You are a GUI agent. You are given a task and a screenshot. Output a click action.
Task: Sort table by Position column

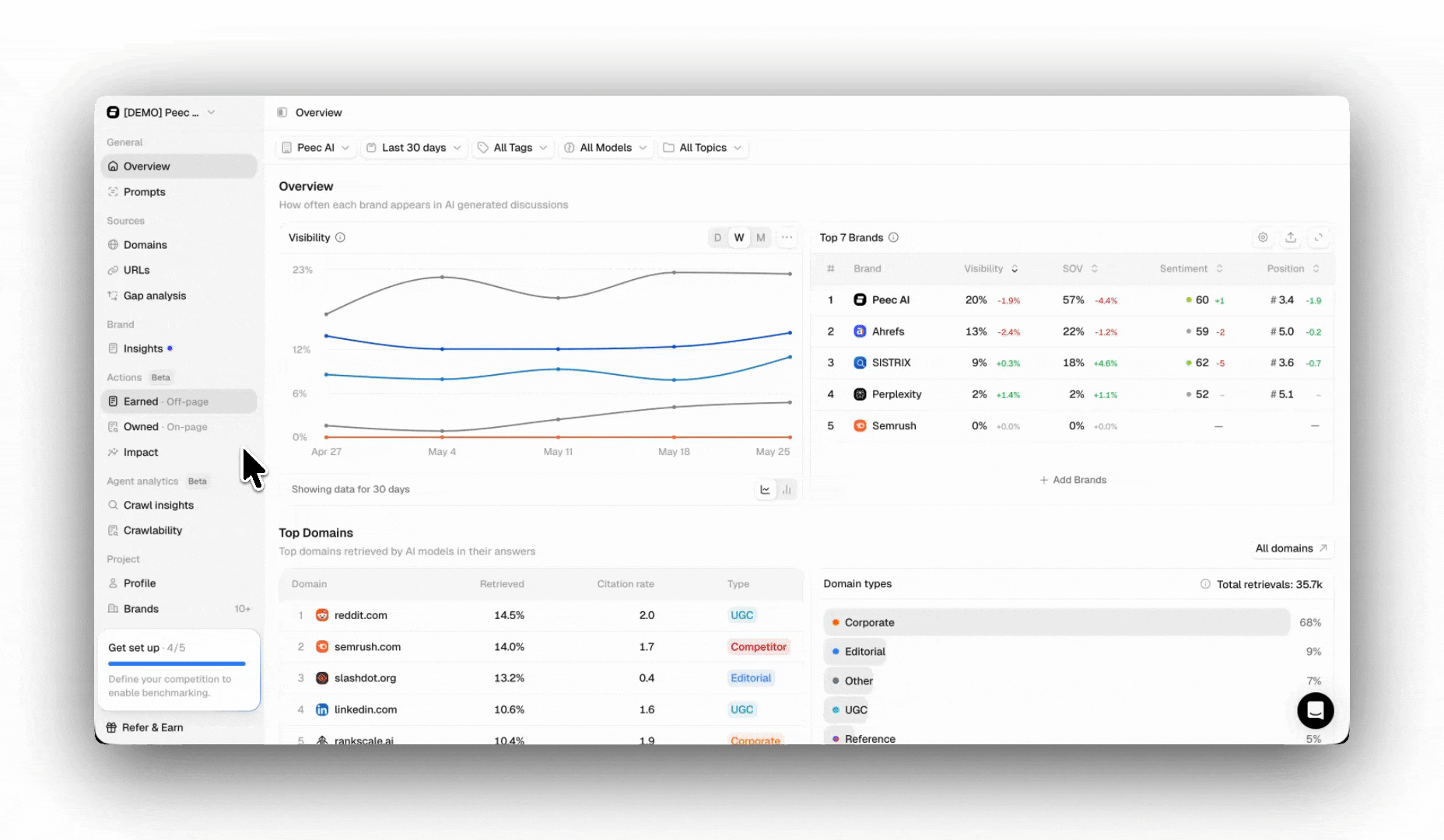[1293, 269]
